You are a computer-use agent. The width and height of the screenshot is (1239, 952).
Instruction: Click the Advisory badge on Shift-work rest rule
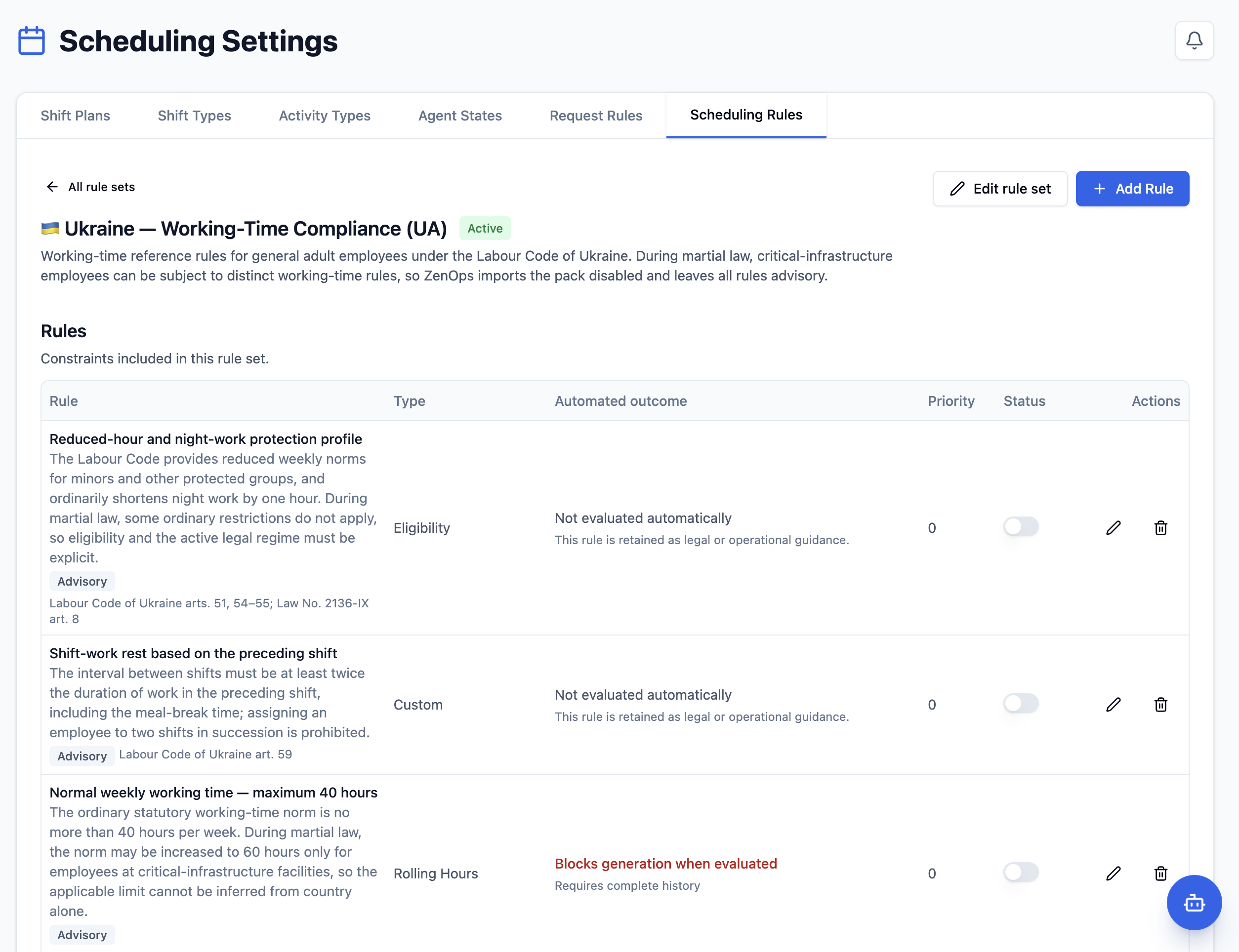point(82,756)
